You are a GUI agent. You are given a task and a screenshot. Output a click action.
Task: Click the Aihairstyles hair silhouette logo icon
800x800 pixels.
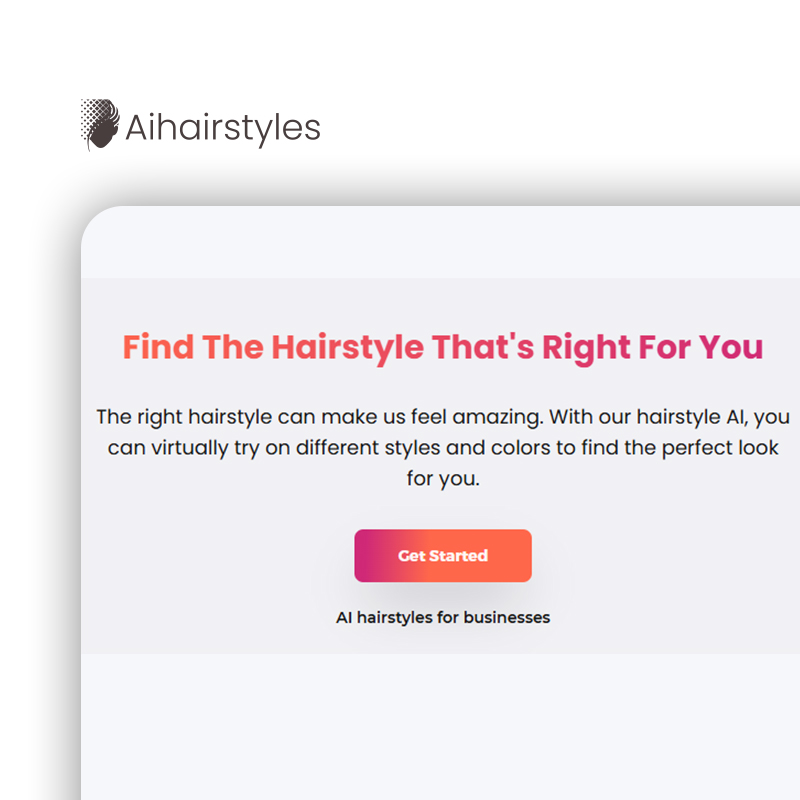pyautogui.click(x=100, y=124)
